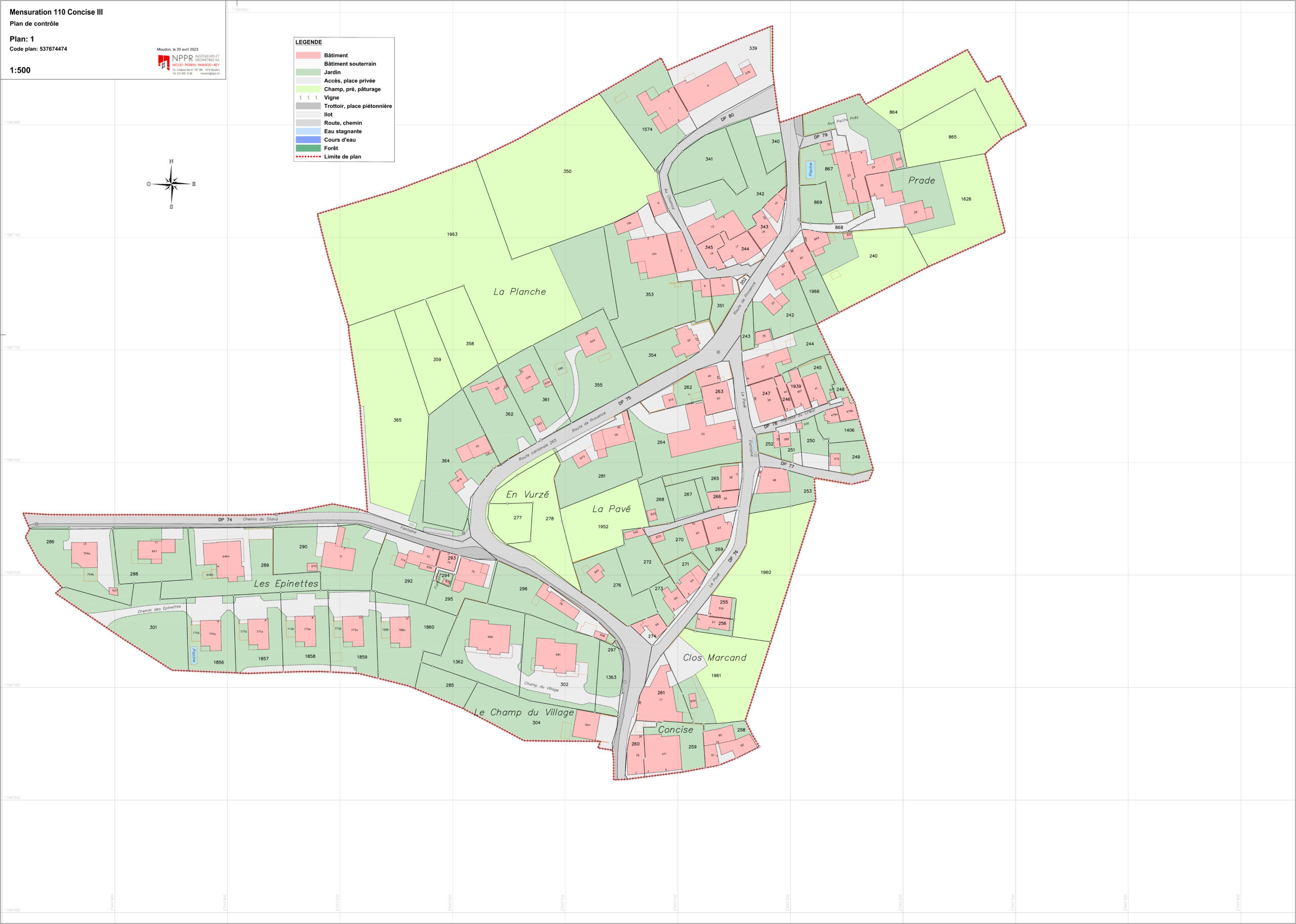Click the Prade place name label
Image resolution: width=1296 pixels, height=924 pixels.
pyautogui.click(x=921, y=180)
